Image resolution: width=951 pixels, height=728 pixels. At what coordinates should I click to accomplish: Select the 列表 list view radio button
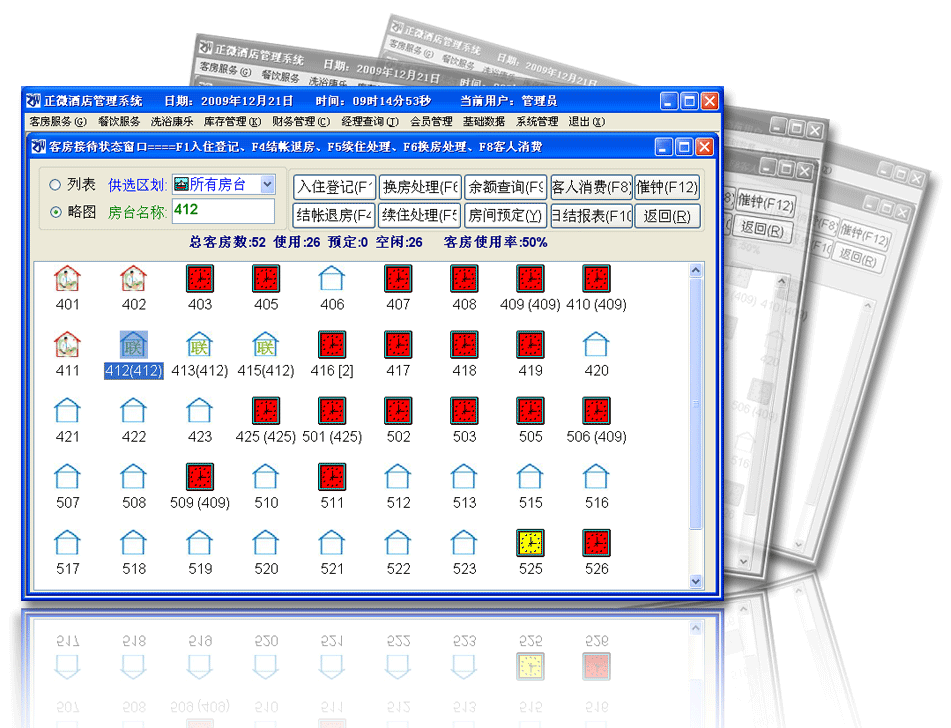[55, 185]
